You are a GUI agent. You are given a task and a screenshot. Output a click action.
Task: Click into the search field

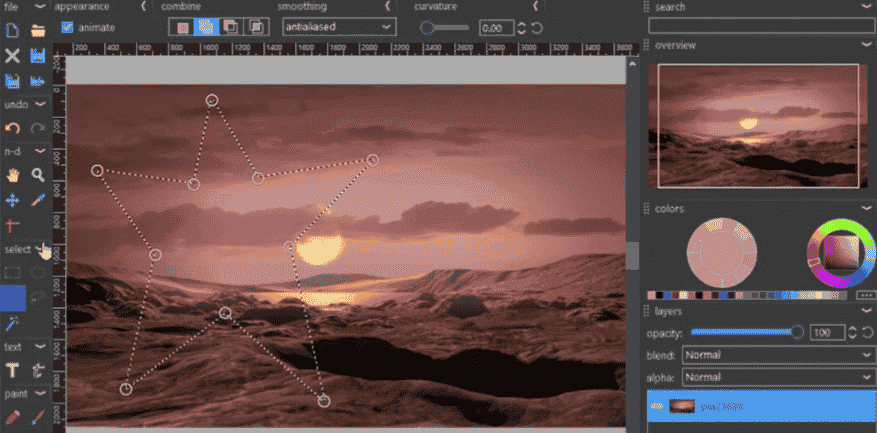point(761,26)
